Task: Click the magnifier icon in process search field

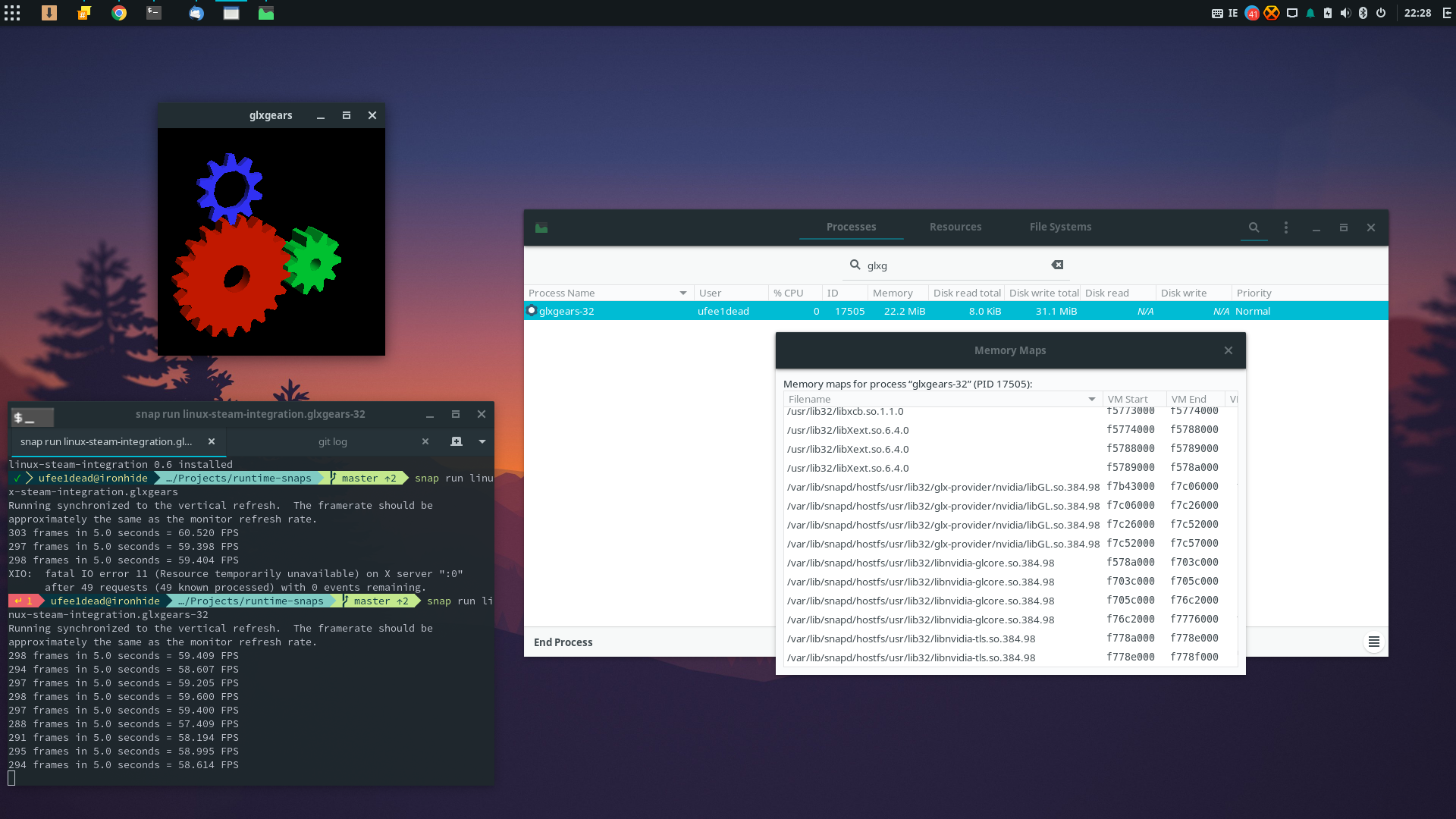Action: tap(855, 265)
